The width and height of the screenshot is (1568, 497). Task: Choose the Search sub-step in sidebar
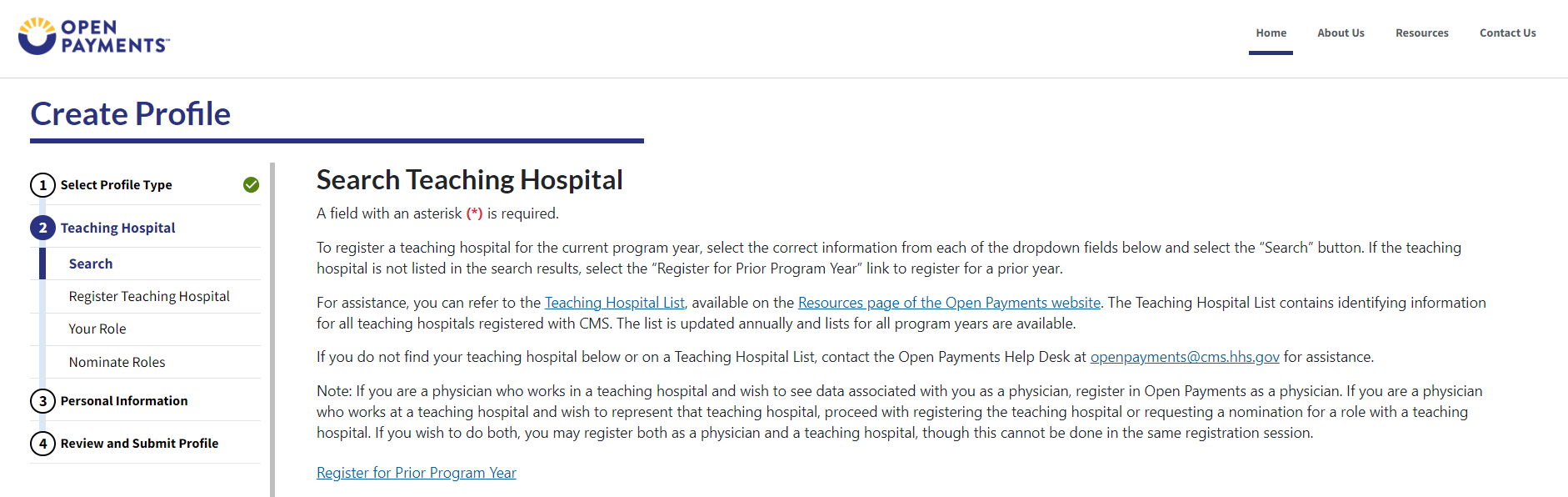coord(91,264)
